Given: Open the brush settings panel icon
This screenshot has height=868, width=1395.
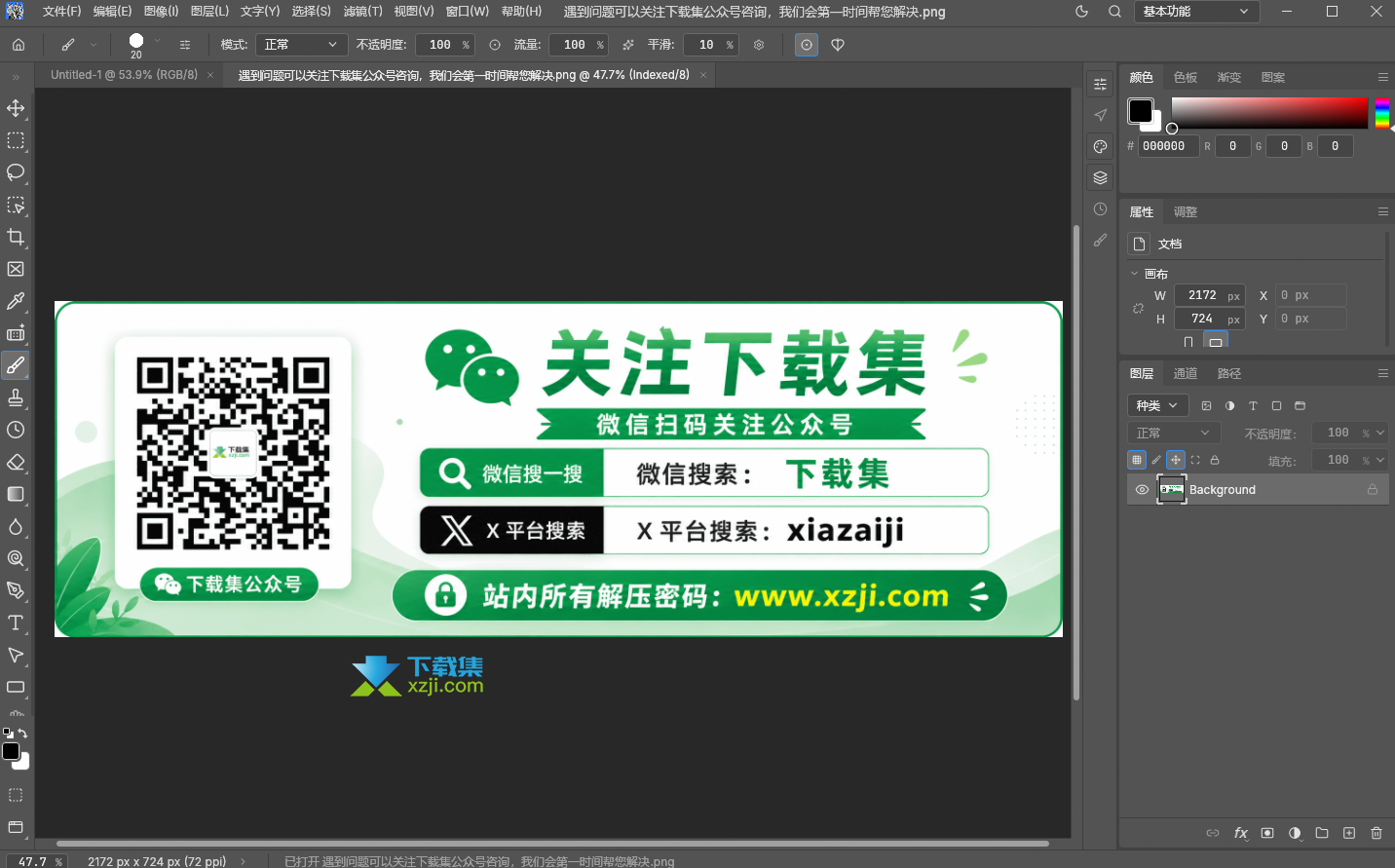Looking at the screenshot, I should tap(185, 45).
